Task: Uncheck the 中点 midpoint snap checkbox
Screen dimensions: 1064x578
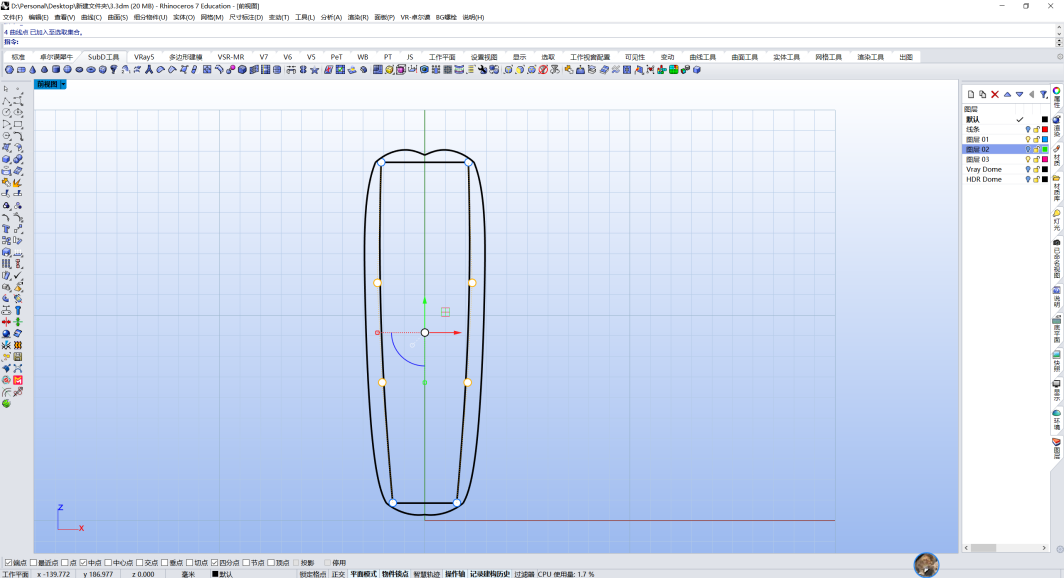Action: pyautogui.click(x=83, y=562)
